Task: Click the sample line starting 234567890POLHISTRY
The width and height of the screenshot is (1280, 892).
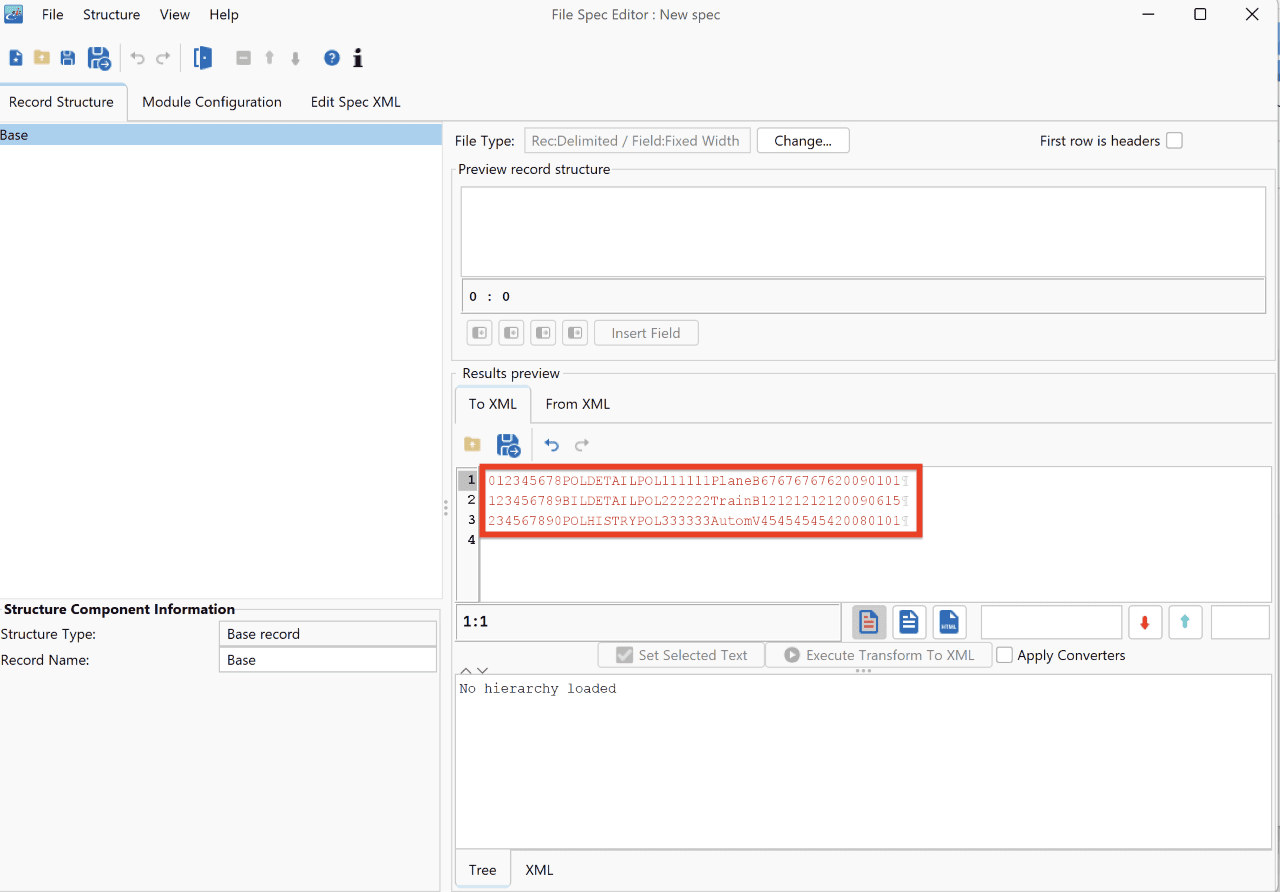Action: click(x=697, y=520)
